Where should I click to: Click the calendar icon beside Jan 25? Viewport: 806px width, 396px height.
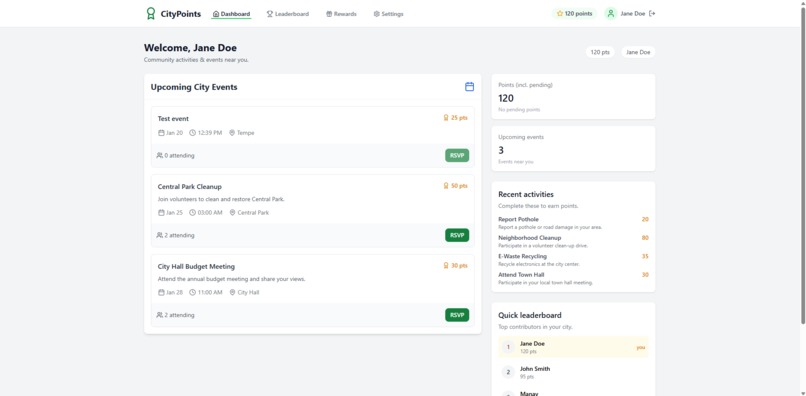pyautogui.click(x=161, y=212)
